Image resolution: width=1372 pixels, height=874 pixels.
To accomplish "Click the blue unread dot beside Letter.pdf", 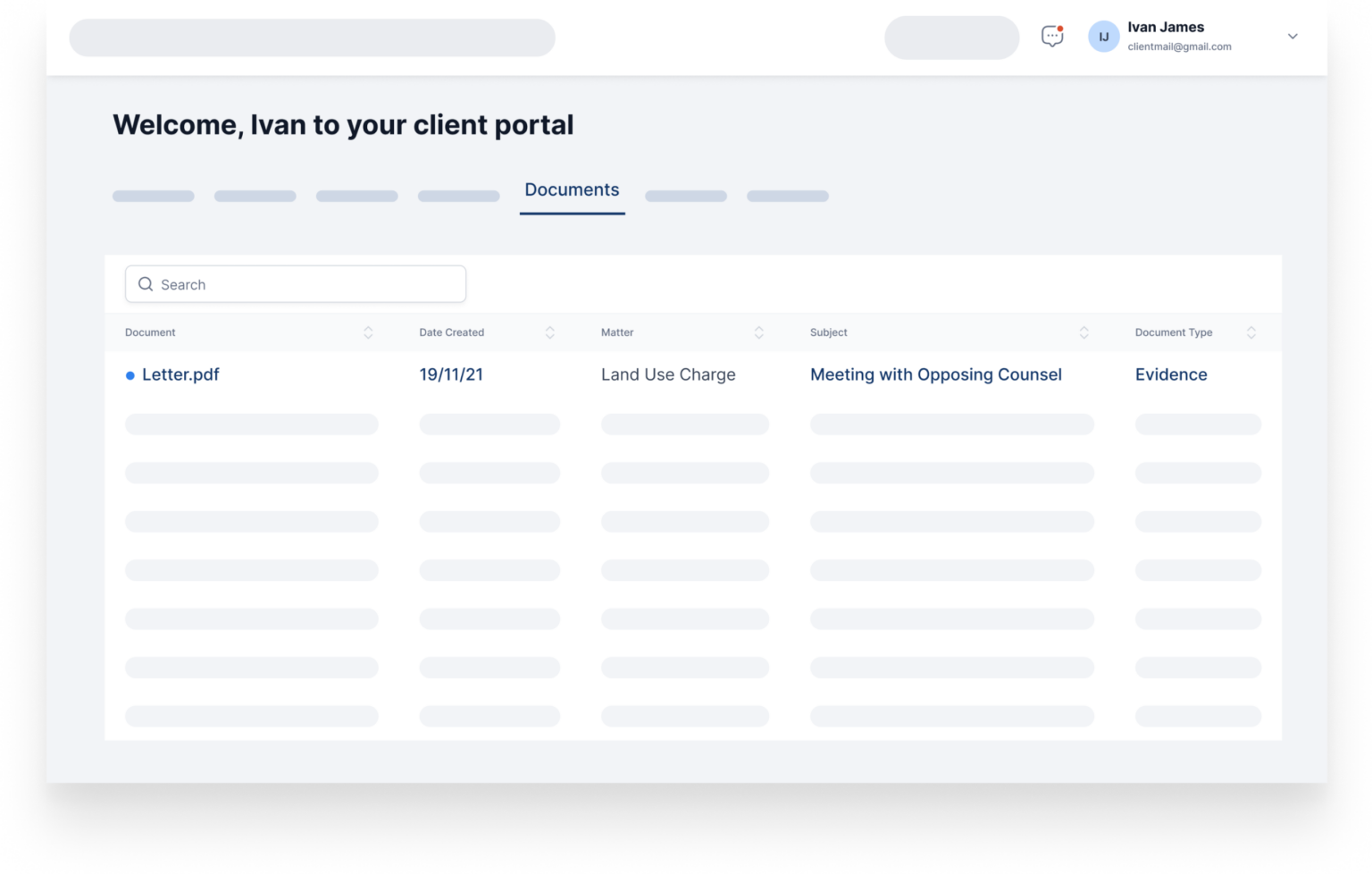I will tap(130, 375).
